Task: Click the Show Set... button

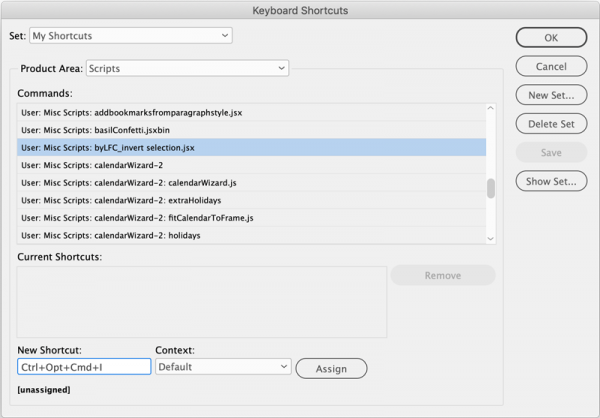Action: pyautogui.click(x=550, y=182)
